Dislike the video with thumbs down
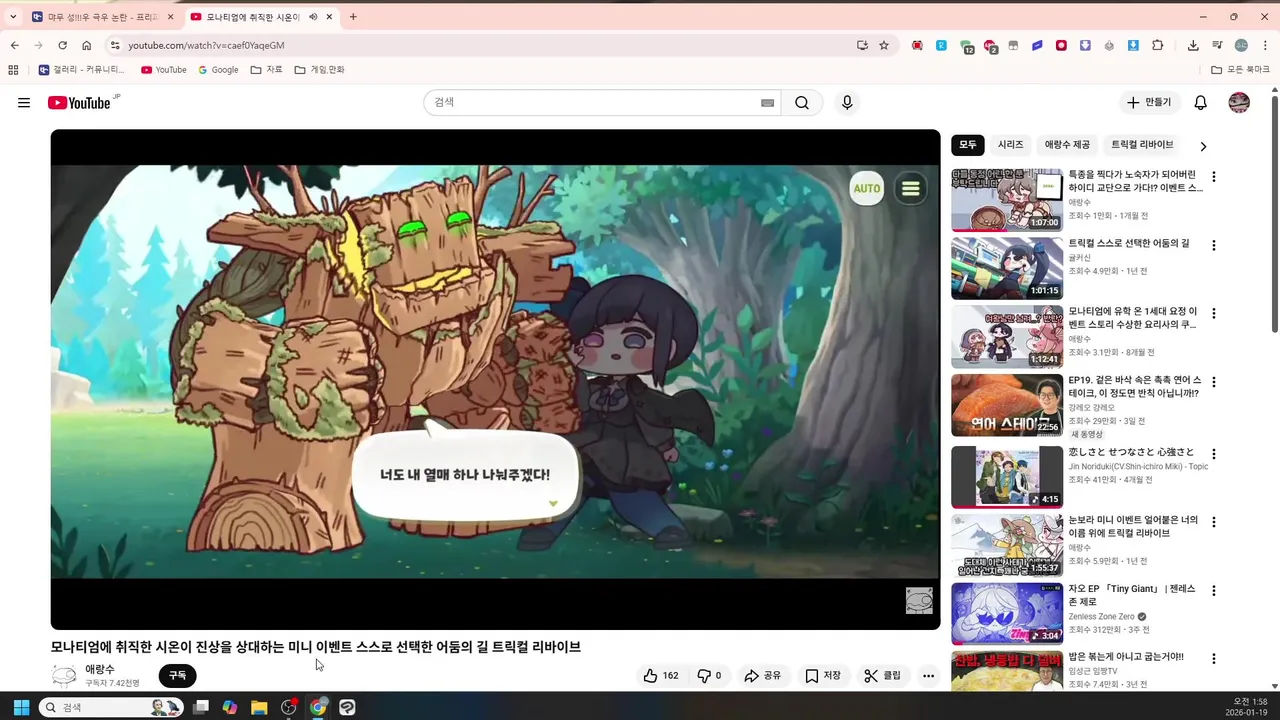1280x720 pixels. [x=709, y=676]
